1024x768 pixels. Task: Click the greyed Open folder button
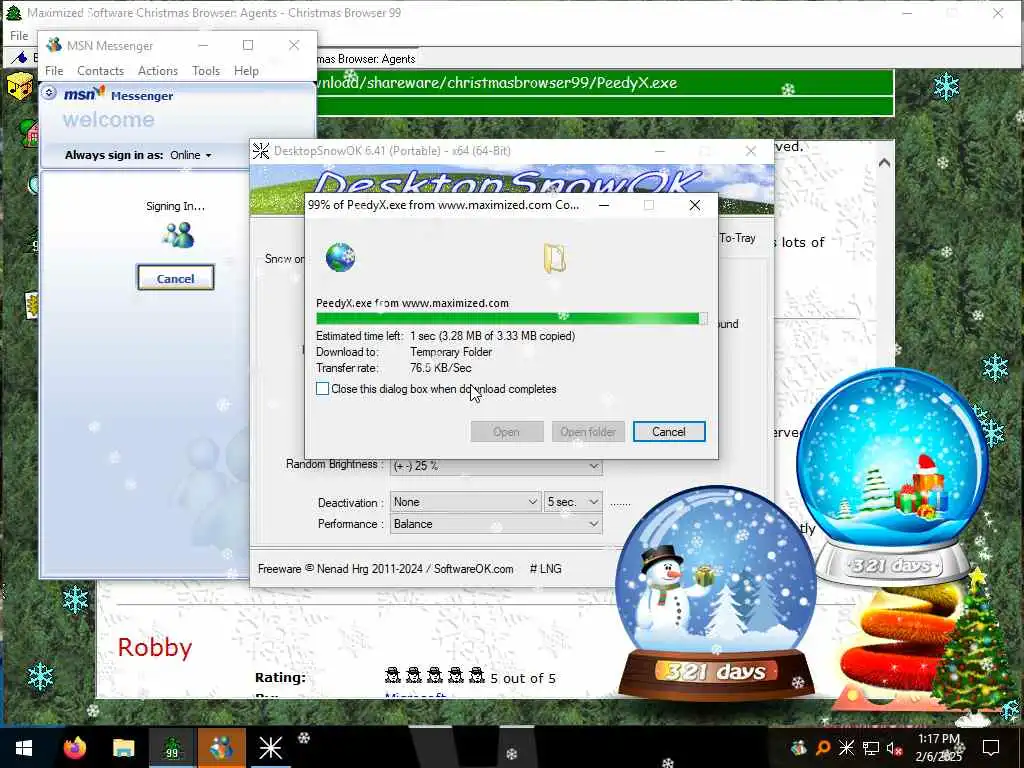[588, 432]
